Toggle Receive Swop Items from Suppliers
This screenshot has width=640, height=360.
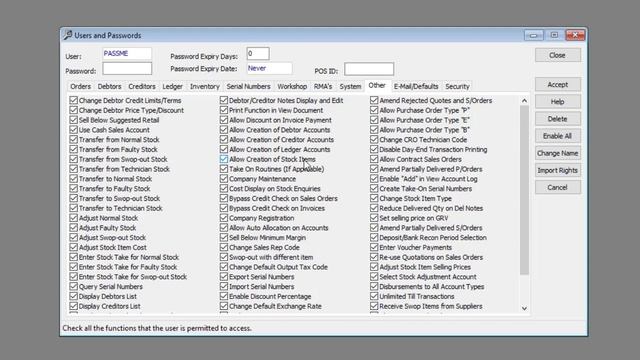tap(374, 306)
